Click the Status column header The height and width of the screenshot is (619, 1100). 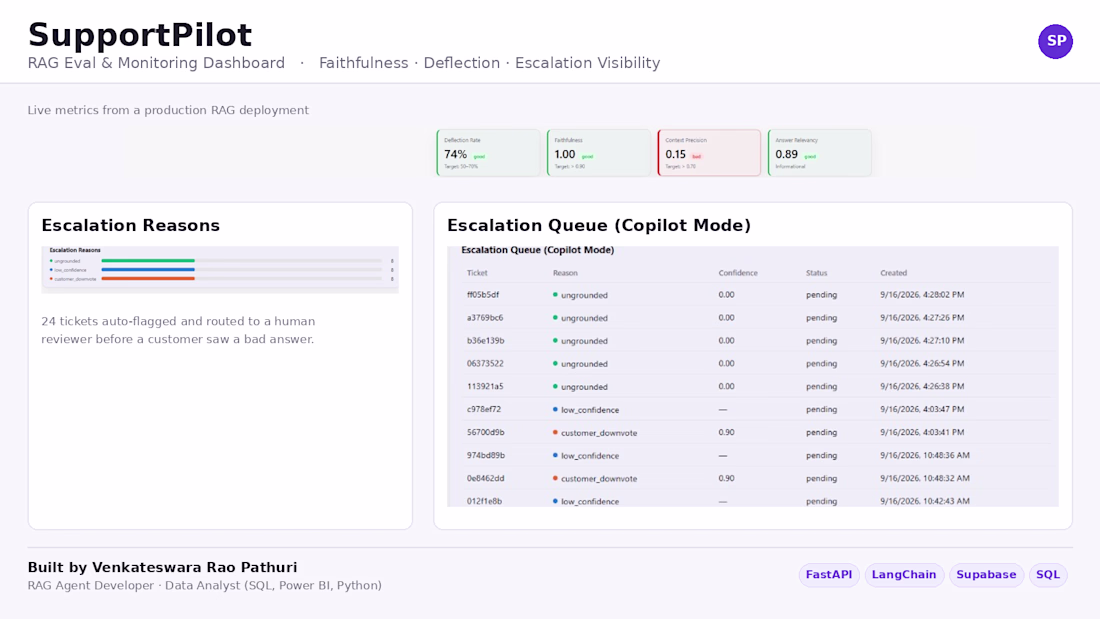pos(817,273)
